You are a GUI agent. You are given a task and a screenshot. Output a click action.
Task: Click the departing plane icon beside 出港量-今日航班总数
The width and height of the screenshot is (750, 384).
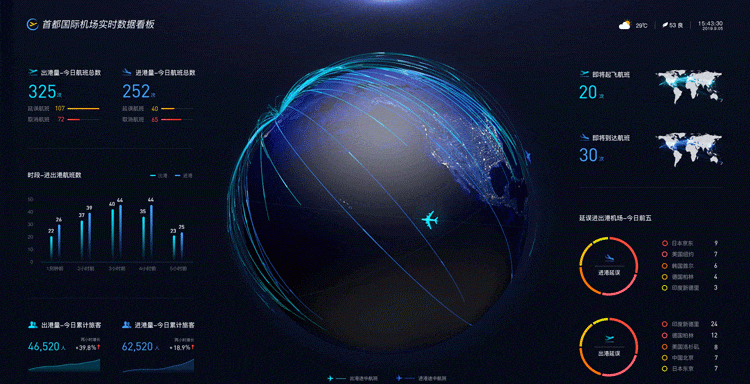[33, 73]
